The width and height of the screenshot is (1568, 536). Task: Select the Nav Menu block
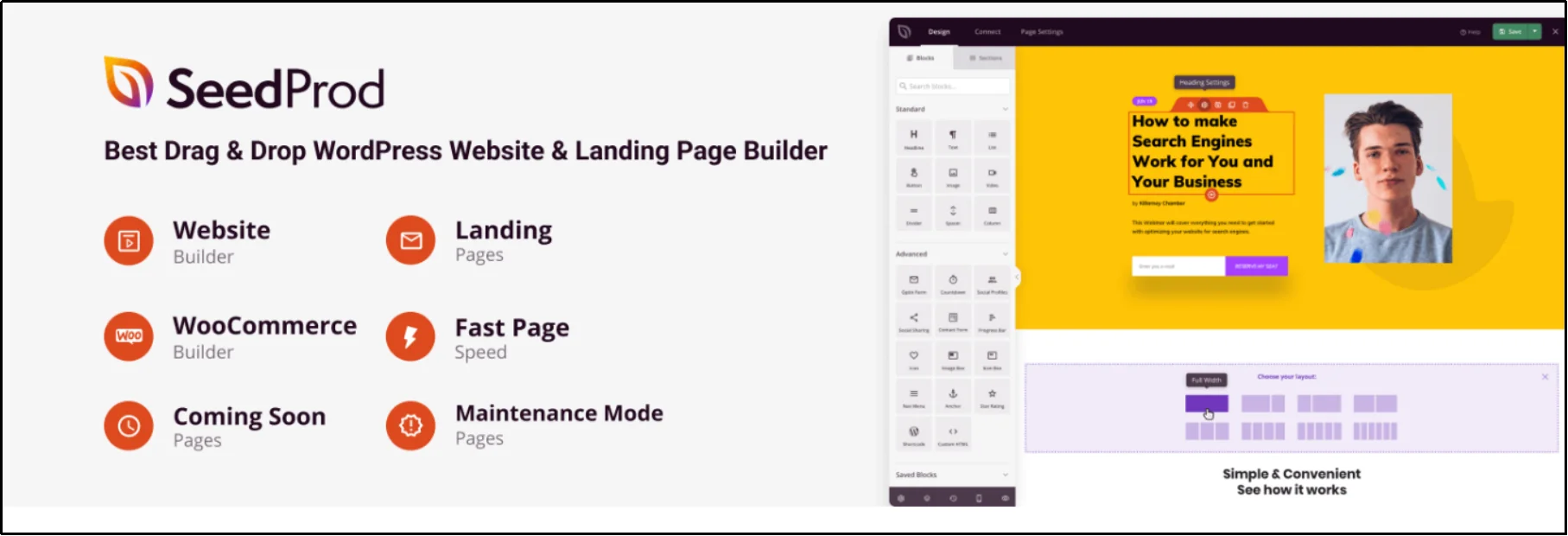point(914,398)
